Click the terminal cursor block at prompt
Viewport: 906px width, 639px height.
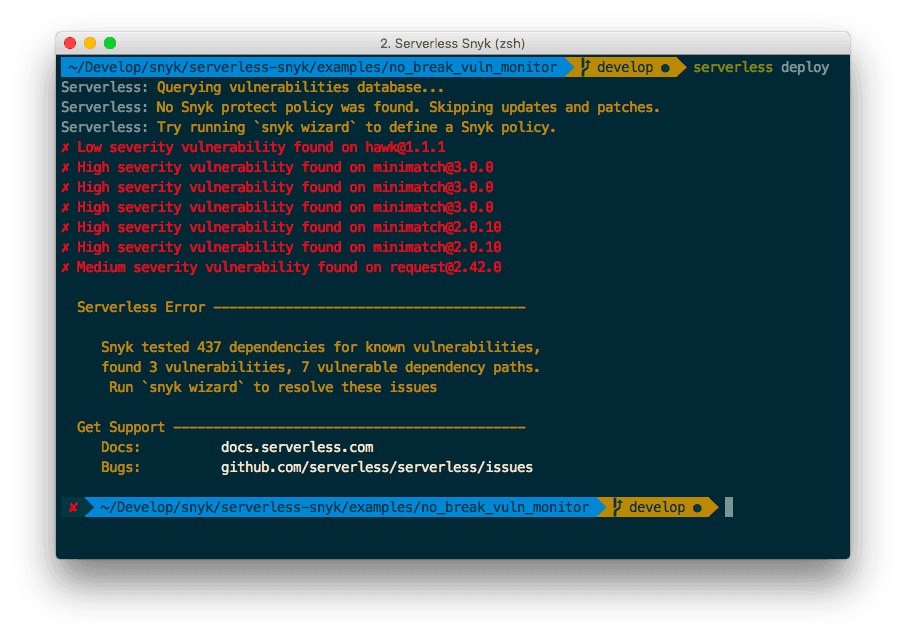[x=729, y=507]
